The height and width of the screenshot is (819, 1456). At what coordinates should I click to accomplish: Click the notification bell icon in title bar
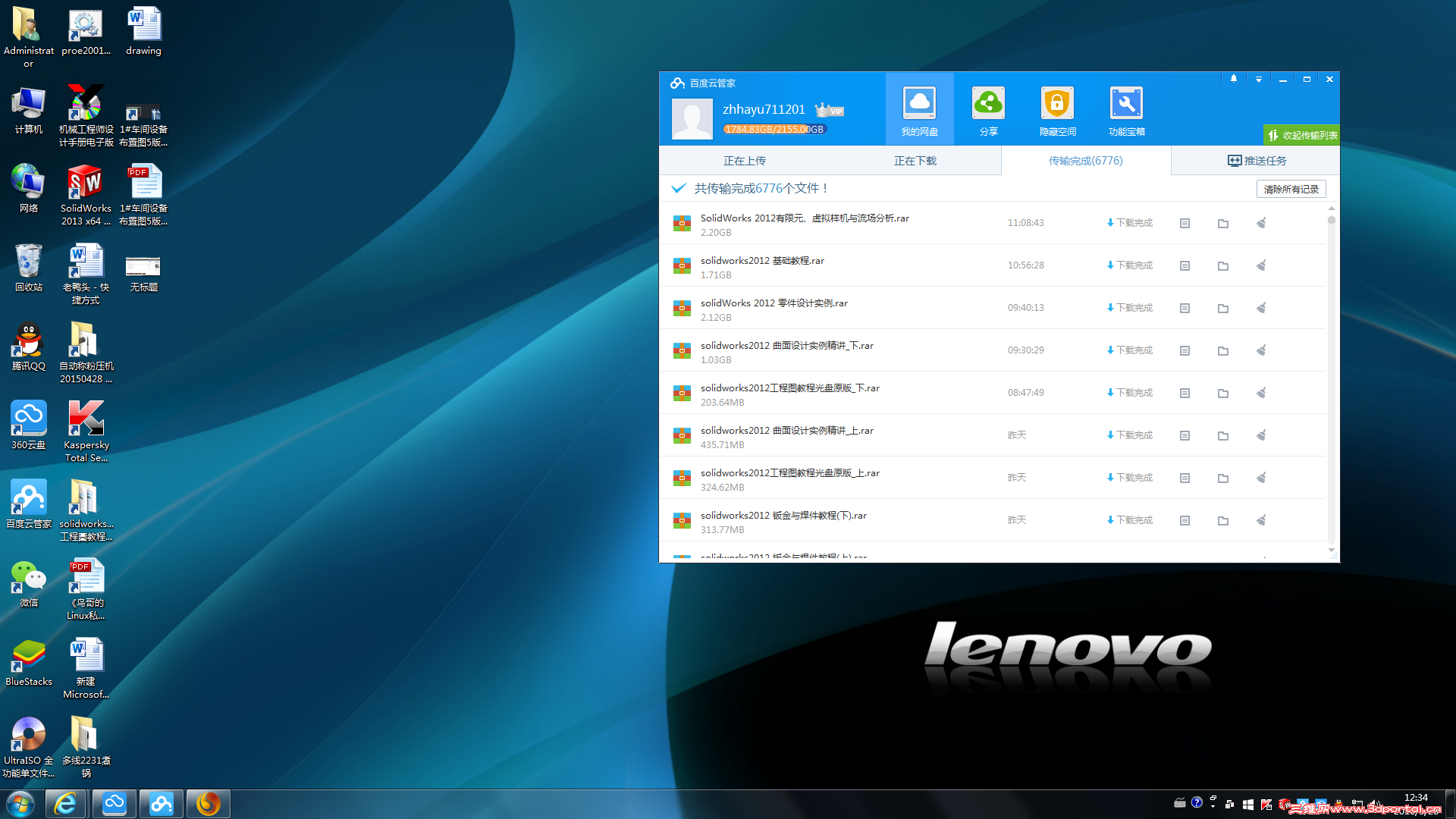pos(1234,79)
